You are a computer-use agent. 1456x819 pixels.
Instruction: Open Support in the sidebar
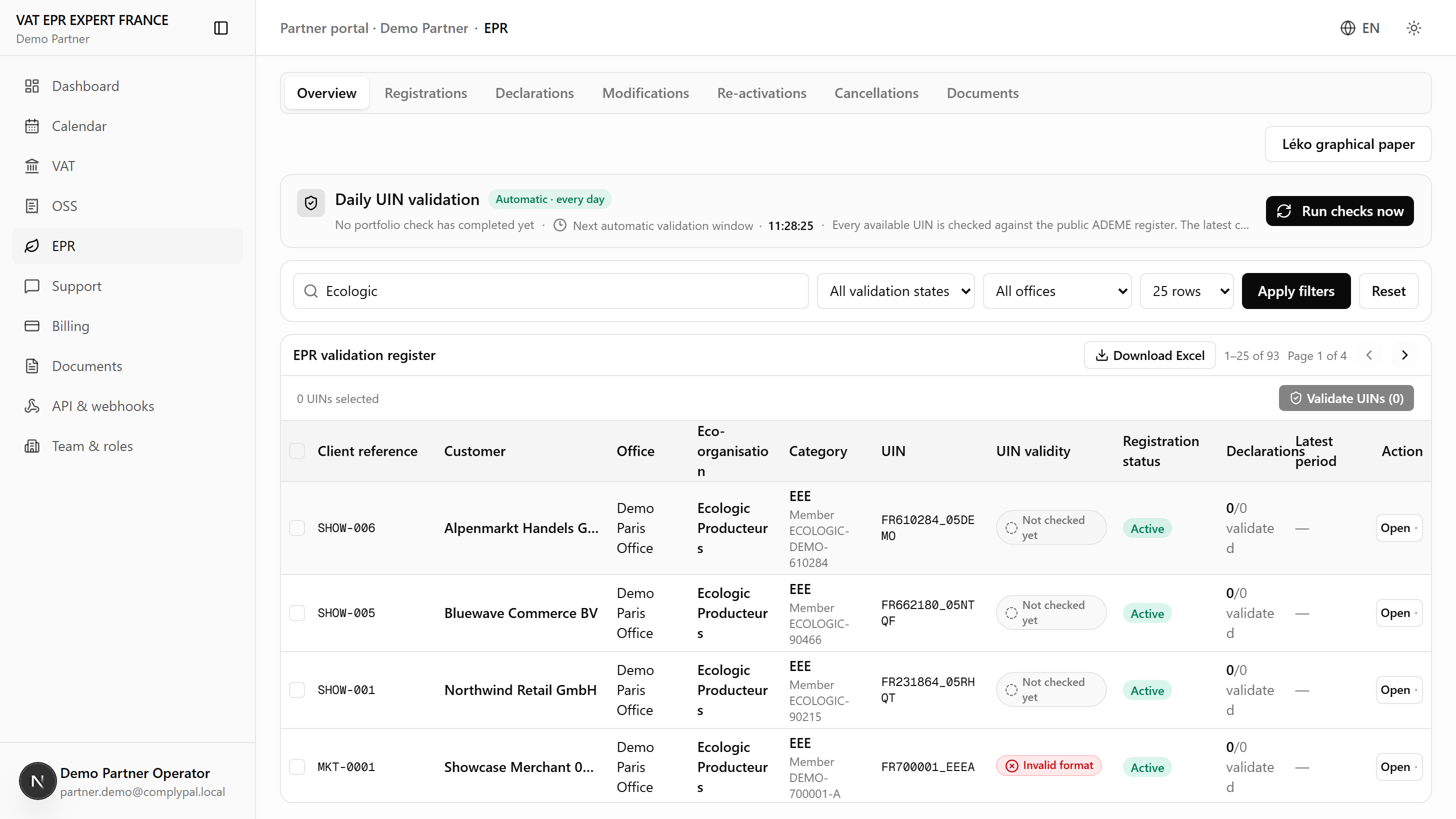pyautogui.click(x=127, y=286)
